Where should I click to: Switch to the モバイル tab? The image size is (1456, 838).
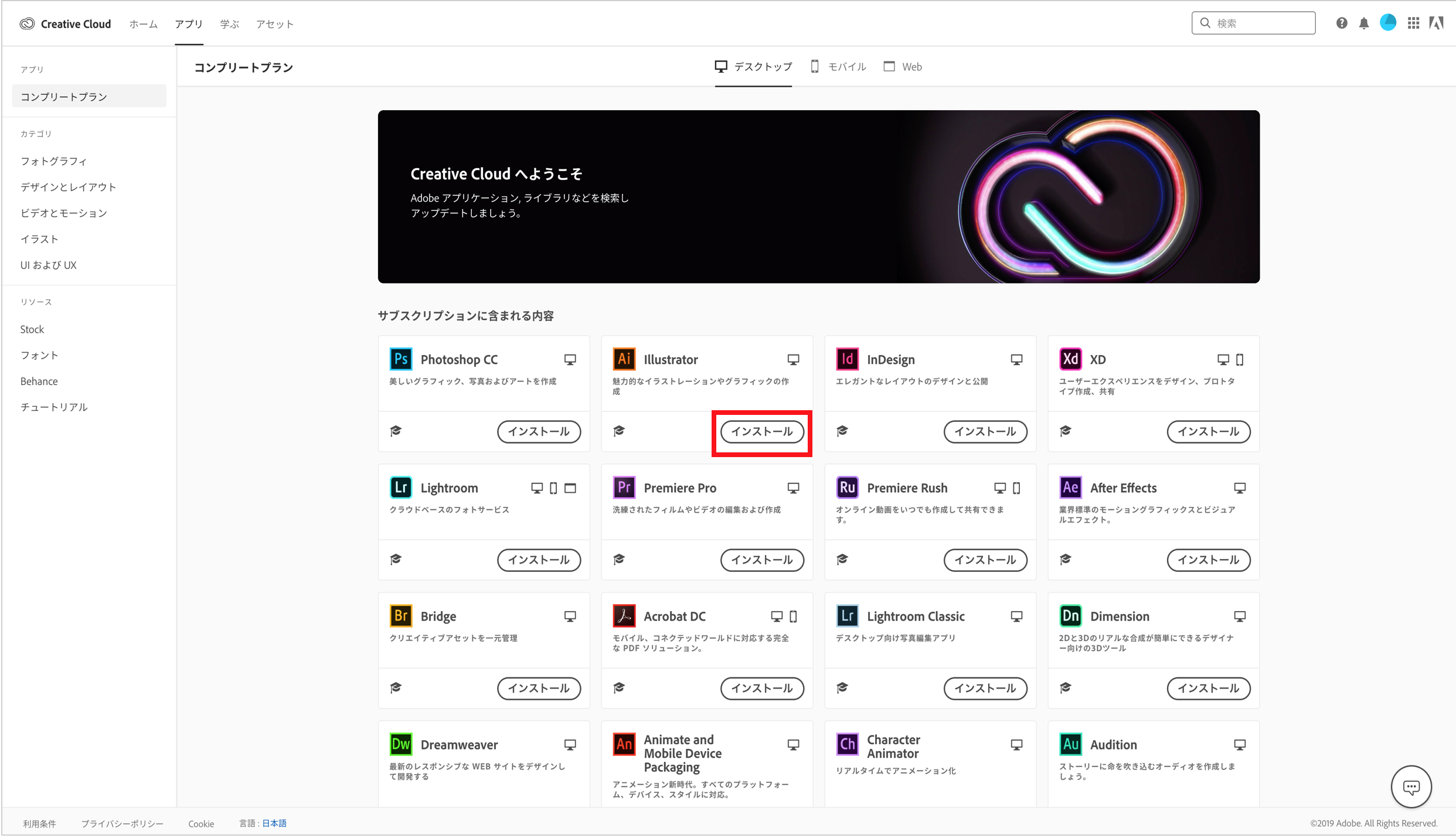pyautogui.click(x=838, y=66)
